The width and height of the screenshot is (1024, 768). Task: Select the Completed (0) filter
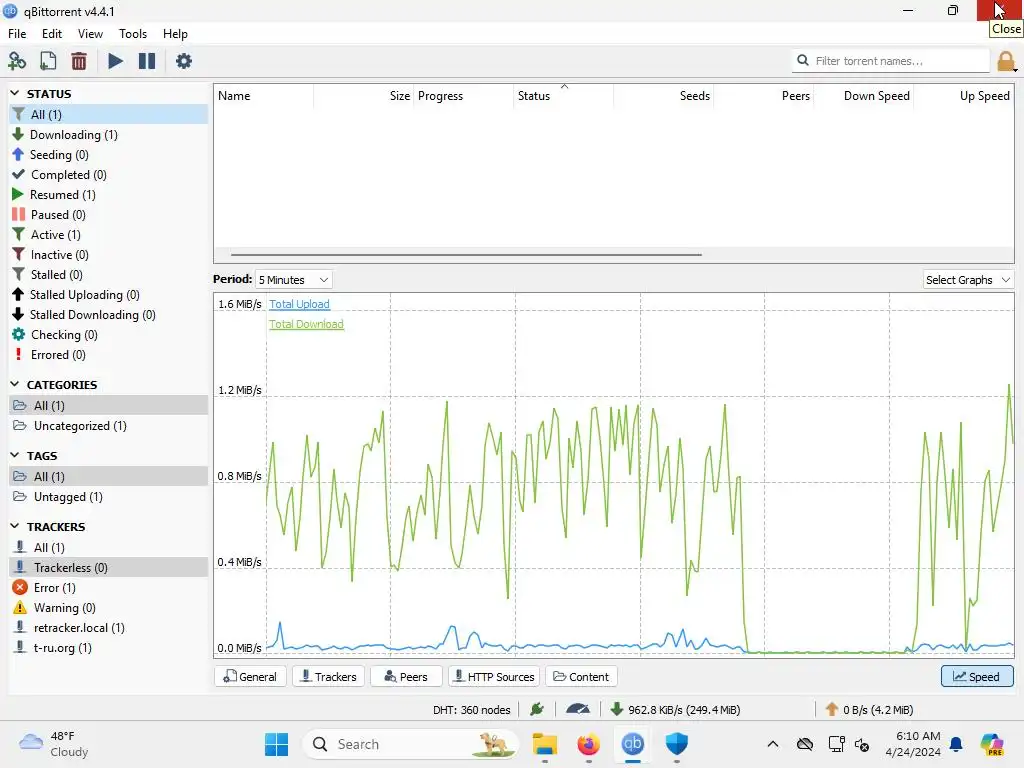(108, 174)
